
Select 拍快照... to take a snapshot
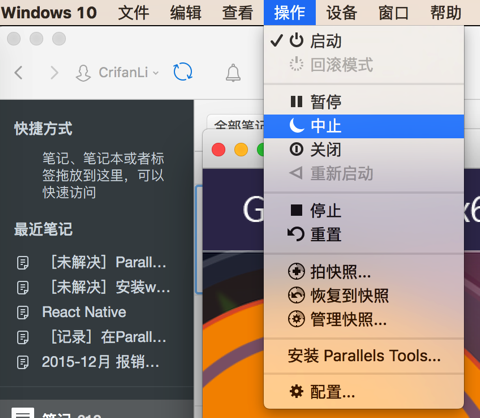(x=364, y=272)
